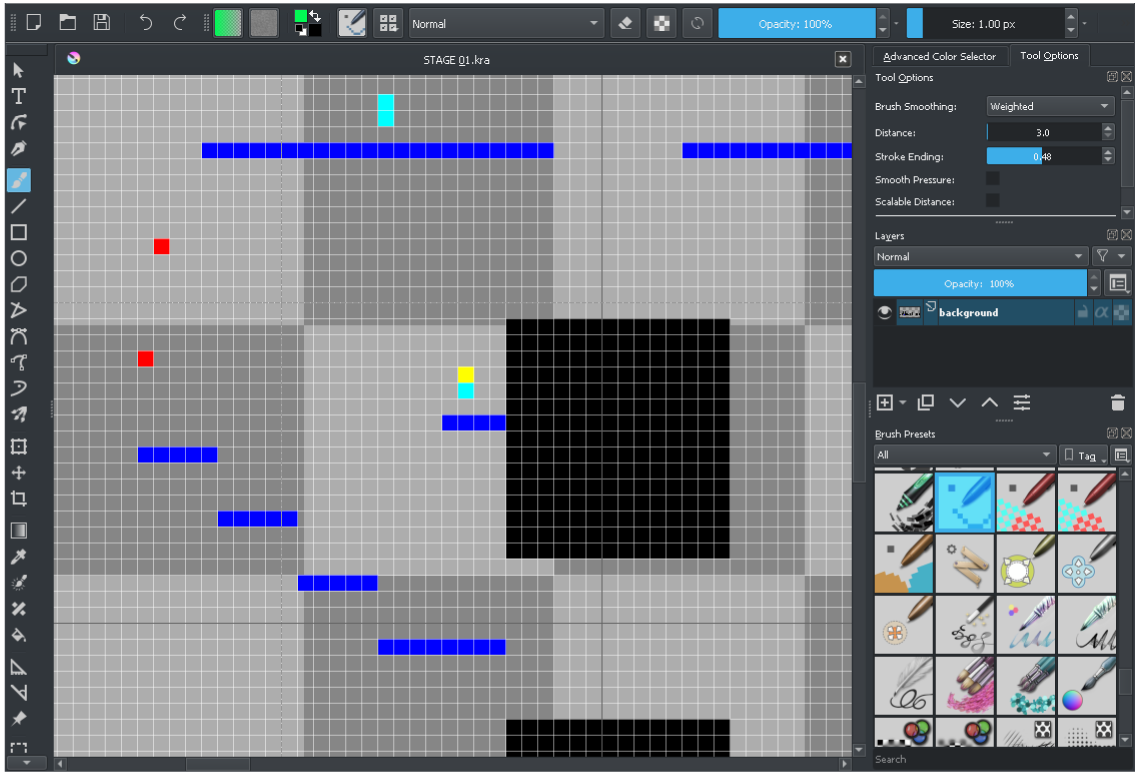Select the Freehand Brush tool
1140x776 pixels.
click(18, 180)
